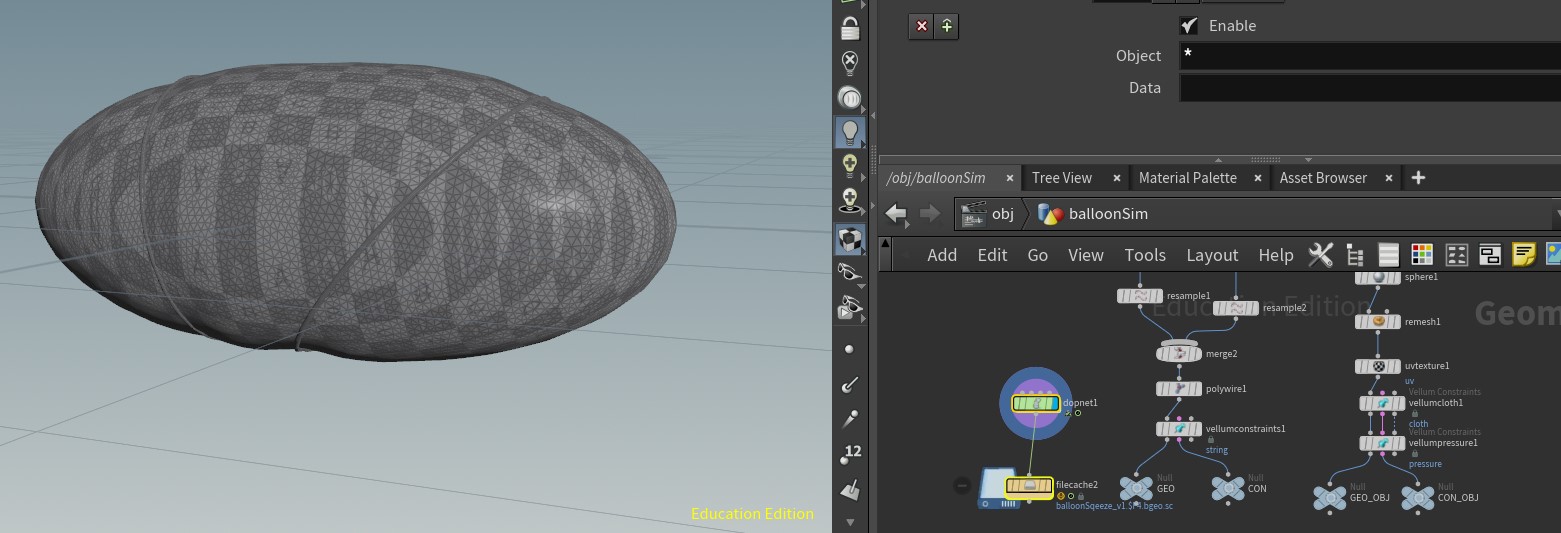1561x533 pixels.
Task: Collapse filecache2 node with minus button
Action: (x=962, y=485)
